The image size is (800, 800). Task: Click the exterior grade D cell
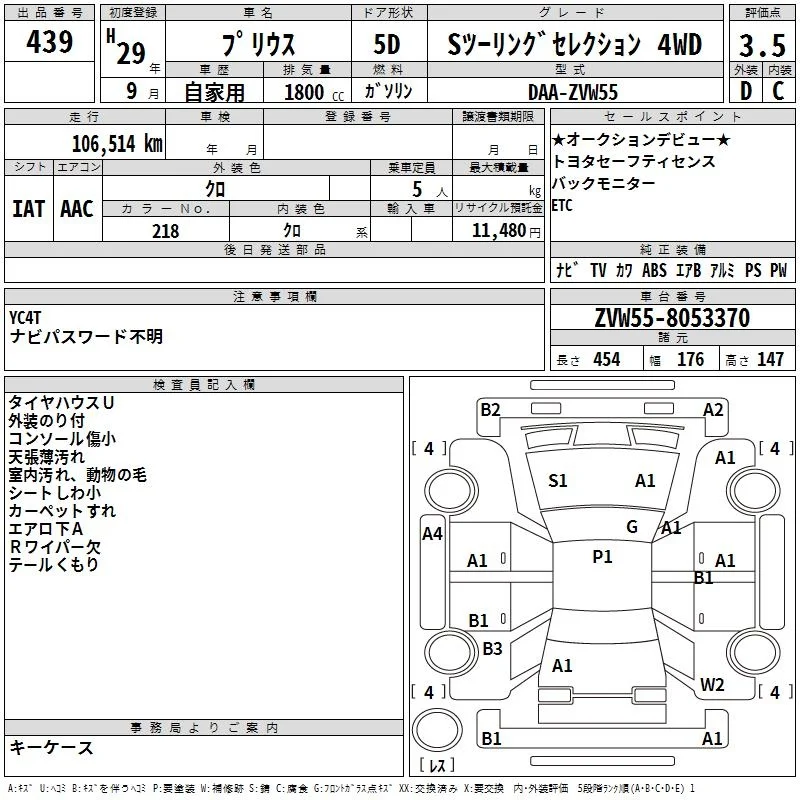click(746, 91)
